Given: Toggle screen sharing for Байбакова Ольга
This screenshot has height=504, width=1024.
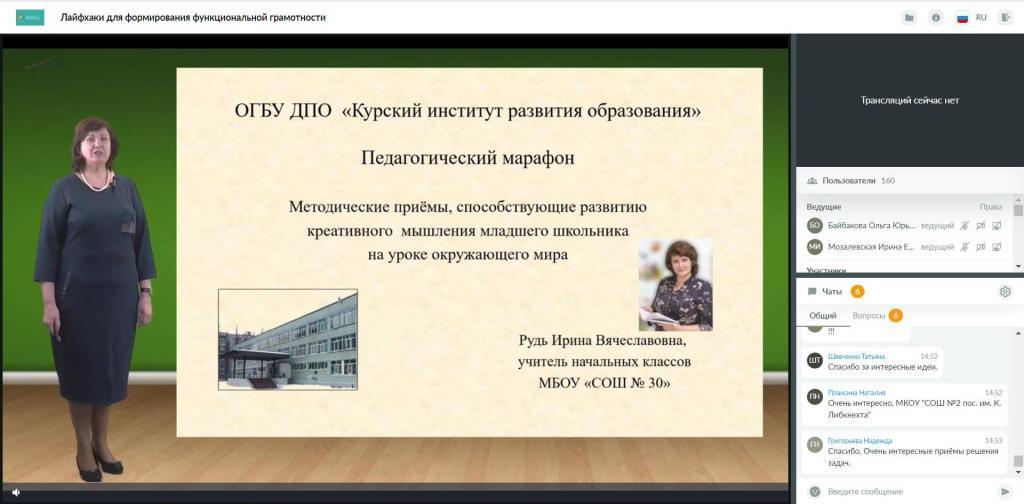Looking at the screenshot, I should point(997,226).
